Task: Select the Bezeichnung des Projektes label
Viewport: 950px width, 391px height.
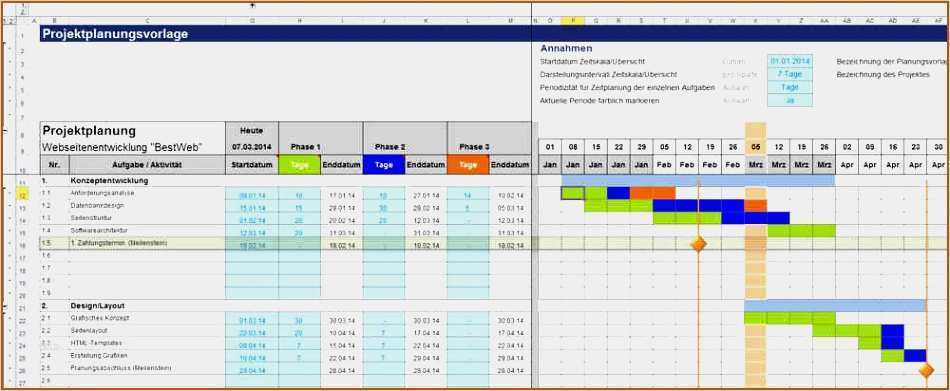Action: click(x=883, y=75)
